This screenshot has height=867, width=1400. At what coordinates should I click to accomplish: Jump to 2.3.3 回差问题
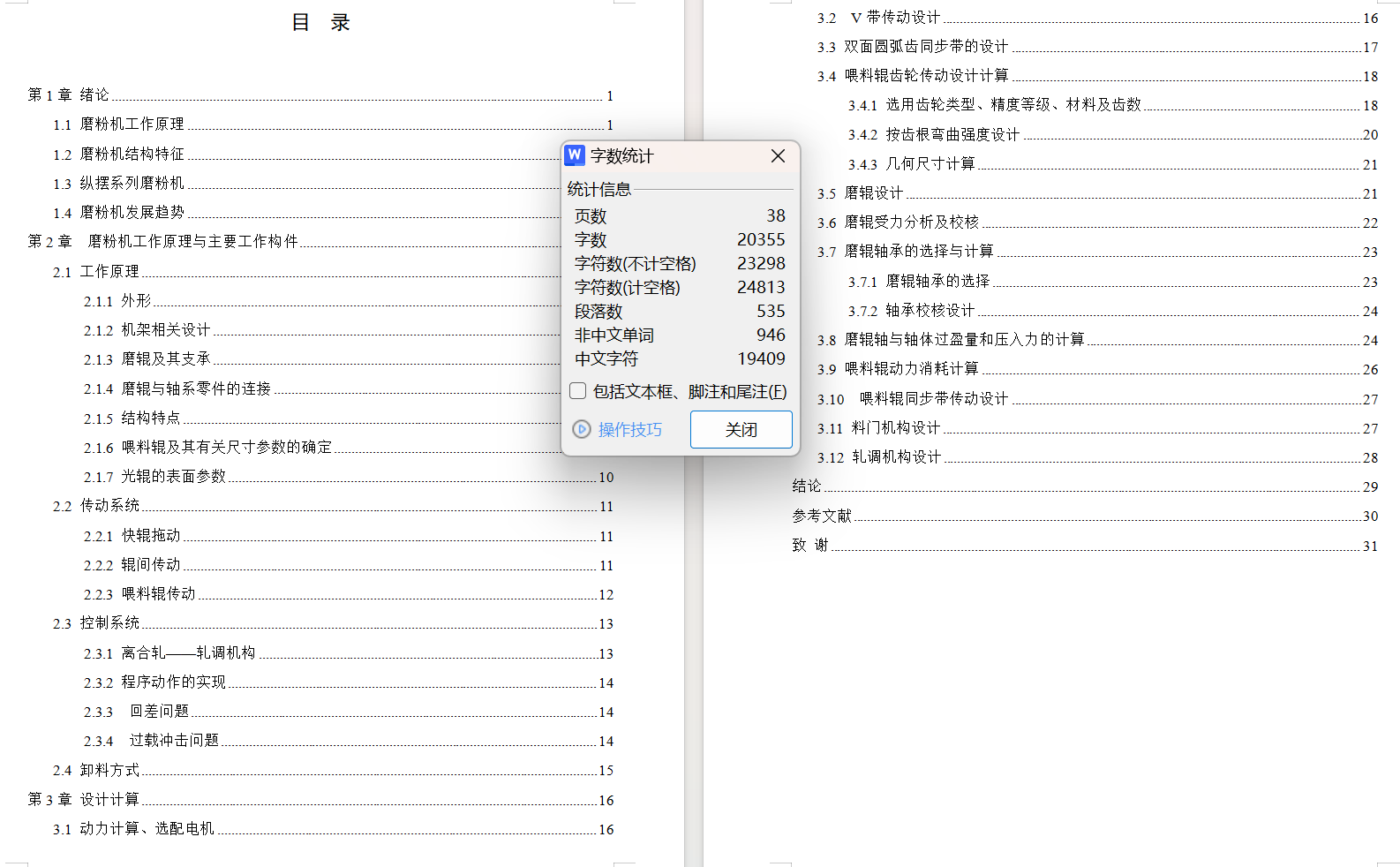tap(349, 712)
